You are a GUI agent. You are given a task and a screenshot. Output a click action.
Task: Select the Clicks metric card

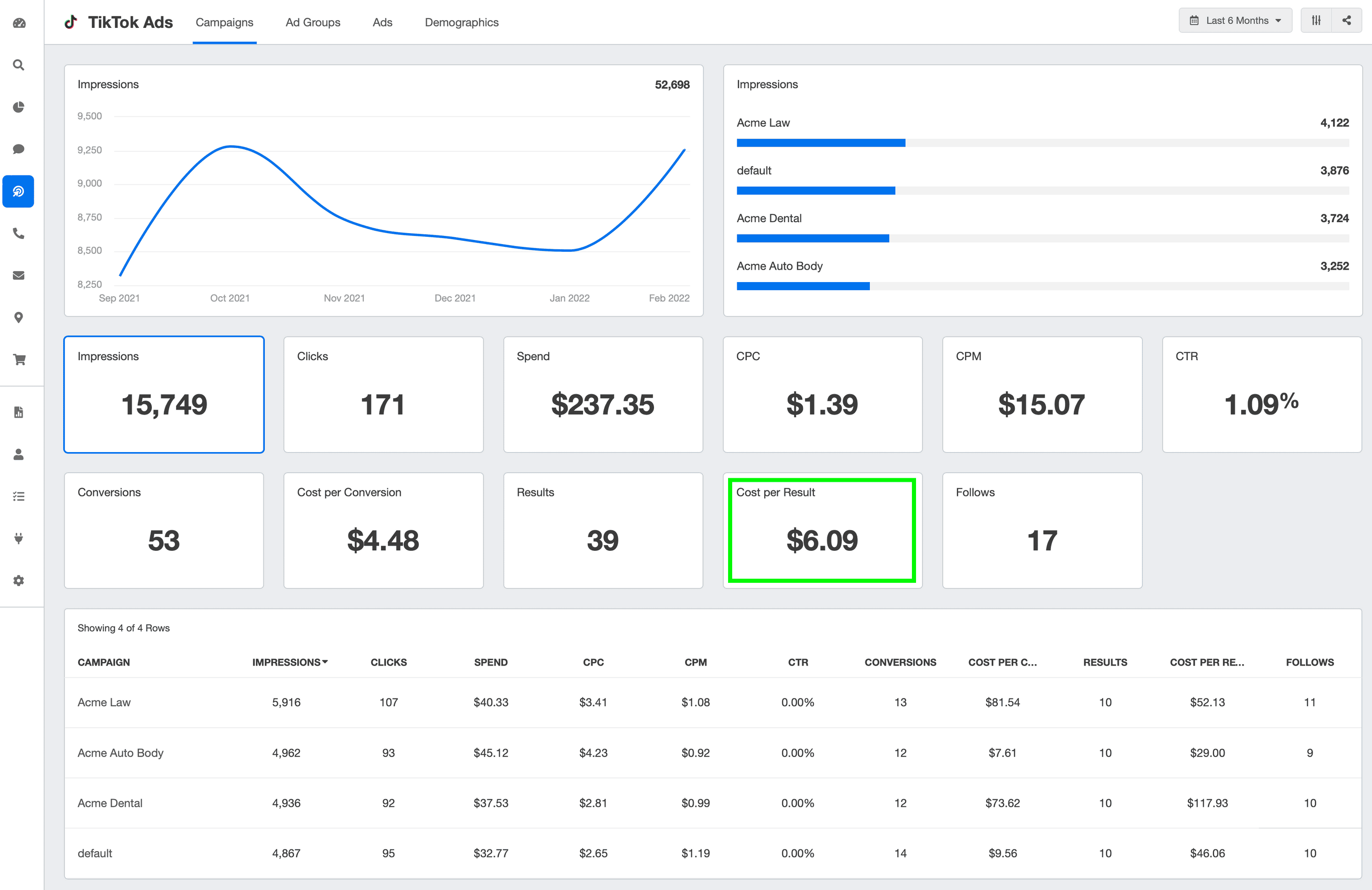click(383, 394)
